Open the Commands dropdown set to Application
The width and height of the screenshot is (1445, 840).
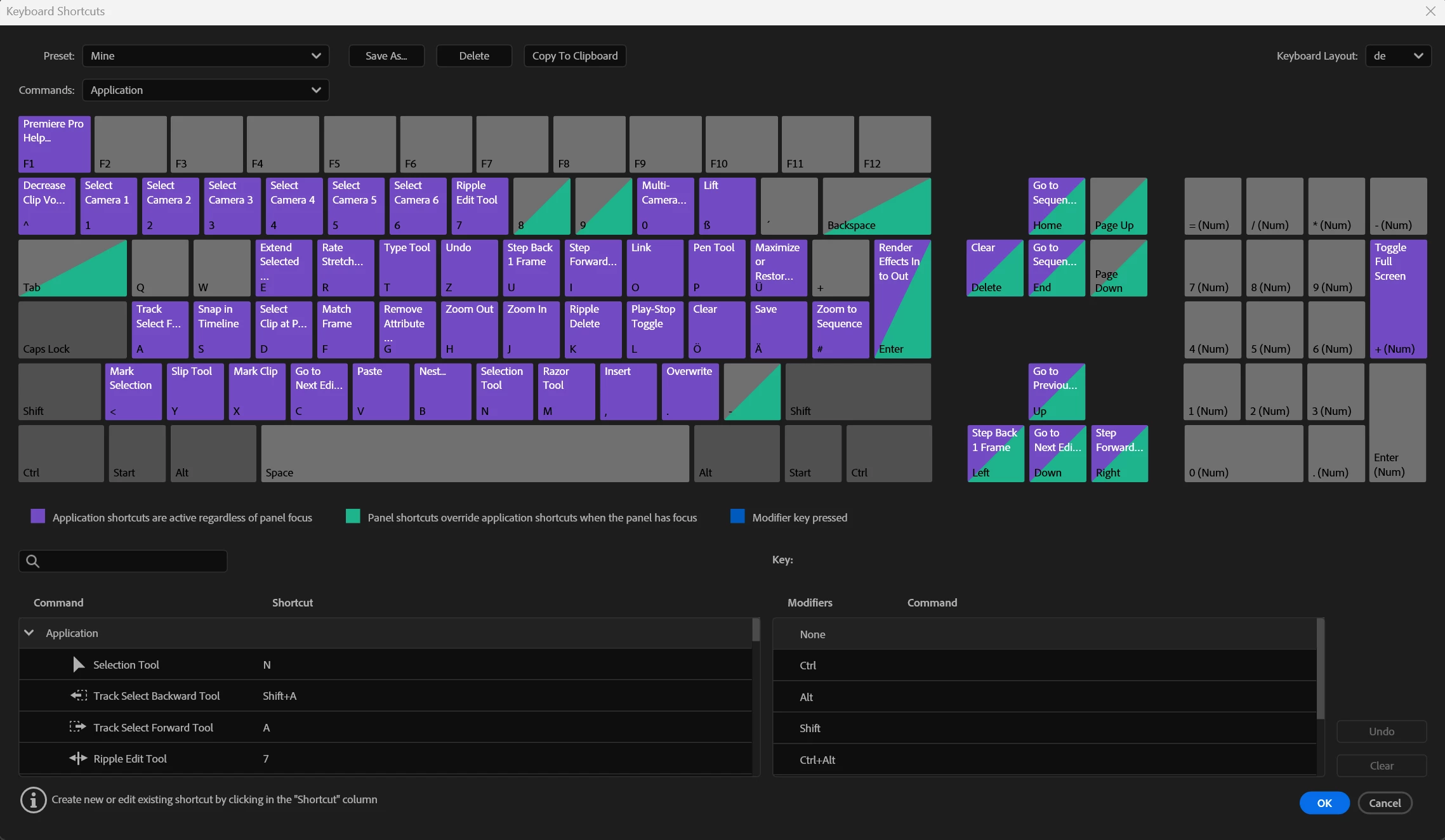(x=206, y=90)
